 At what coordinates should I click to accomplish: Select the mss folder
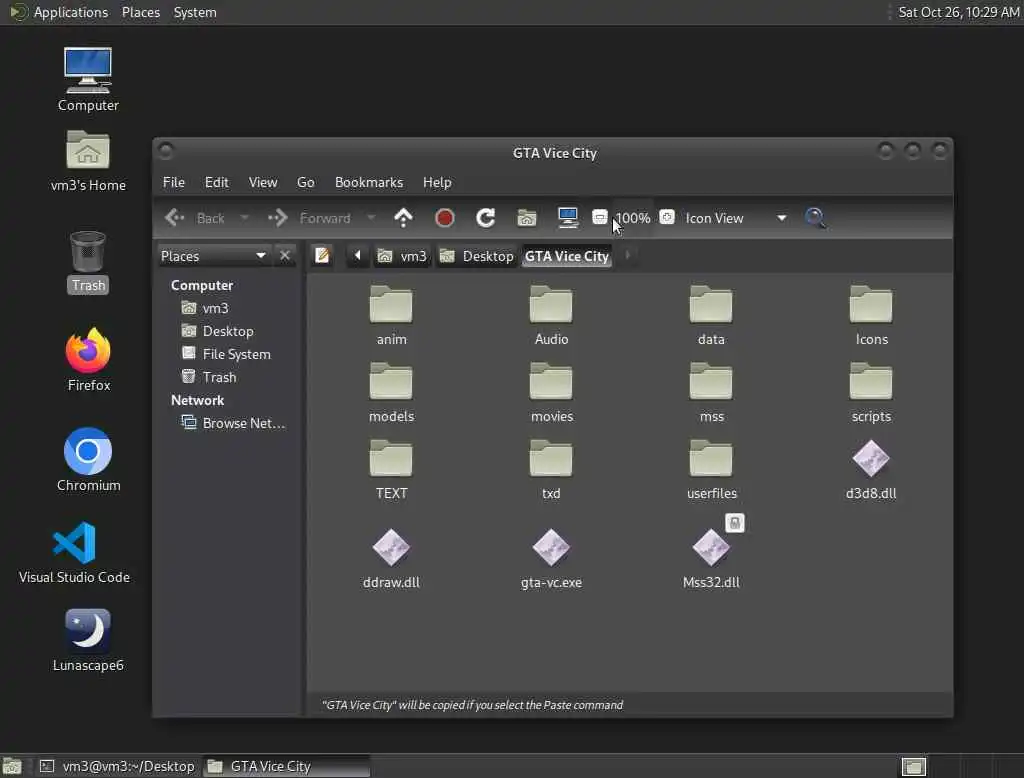tap(711, 392)
